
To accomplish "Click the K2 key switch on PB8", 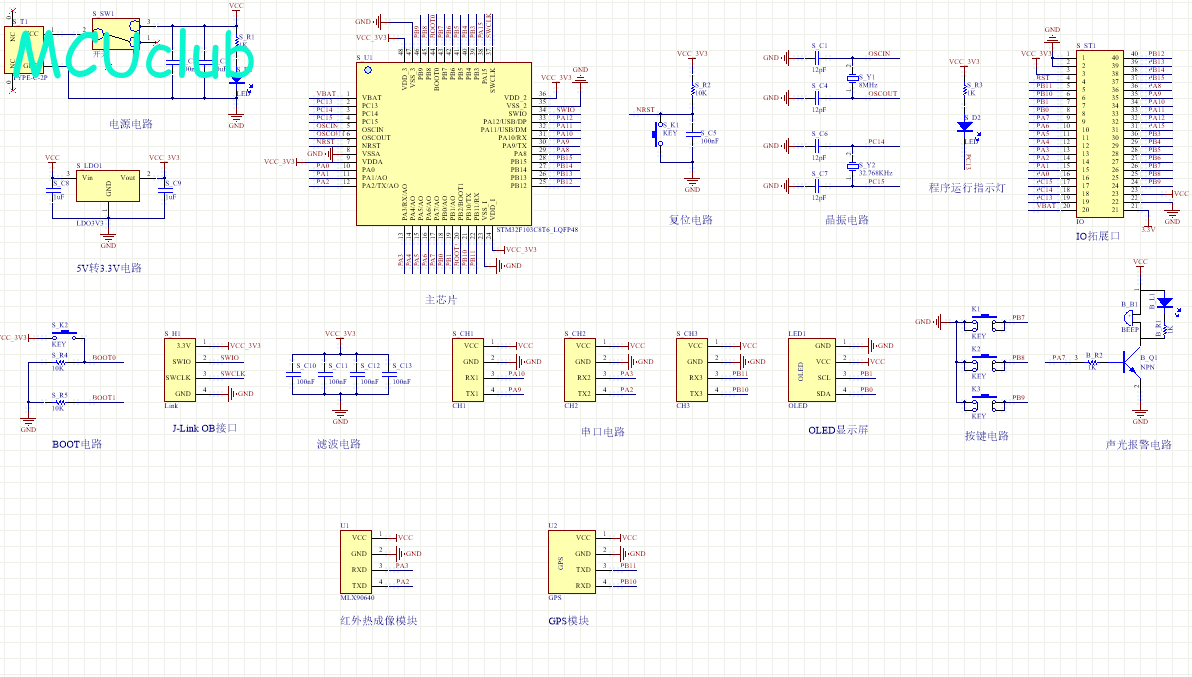I will click(986, 362).
